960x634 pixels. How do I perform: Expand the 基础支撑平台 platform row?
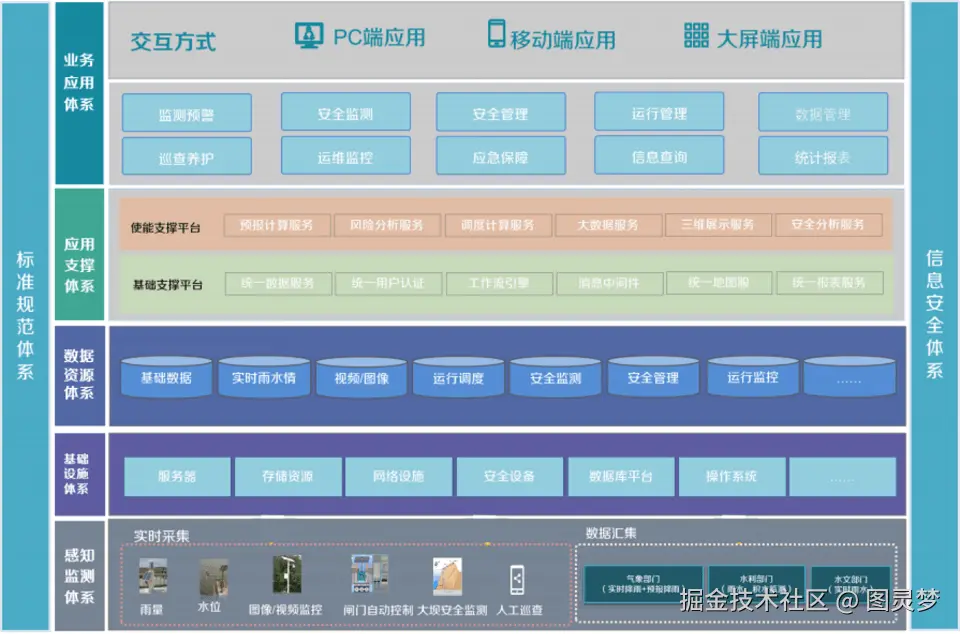coord(168,283)
